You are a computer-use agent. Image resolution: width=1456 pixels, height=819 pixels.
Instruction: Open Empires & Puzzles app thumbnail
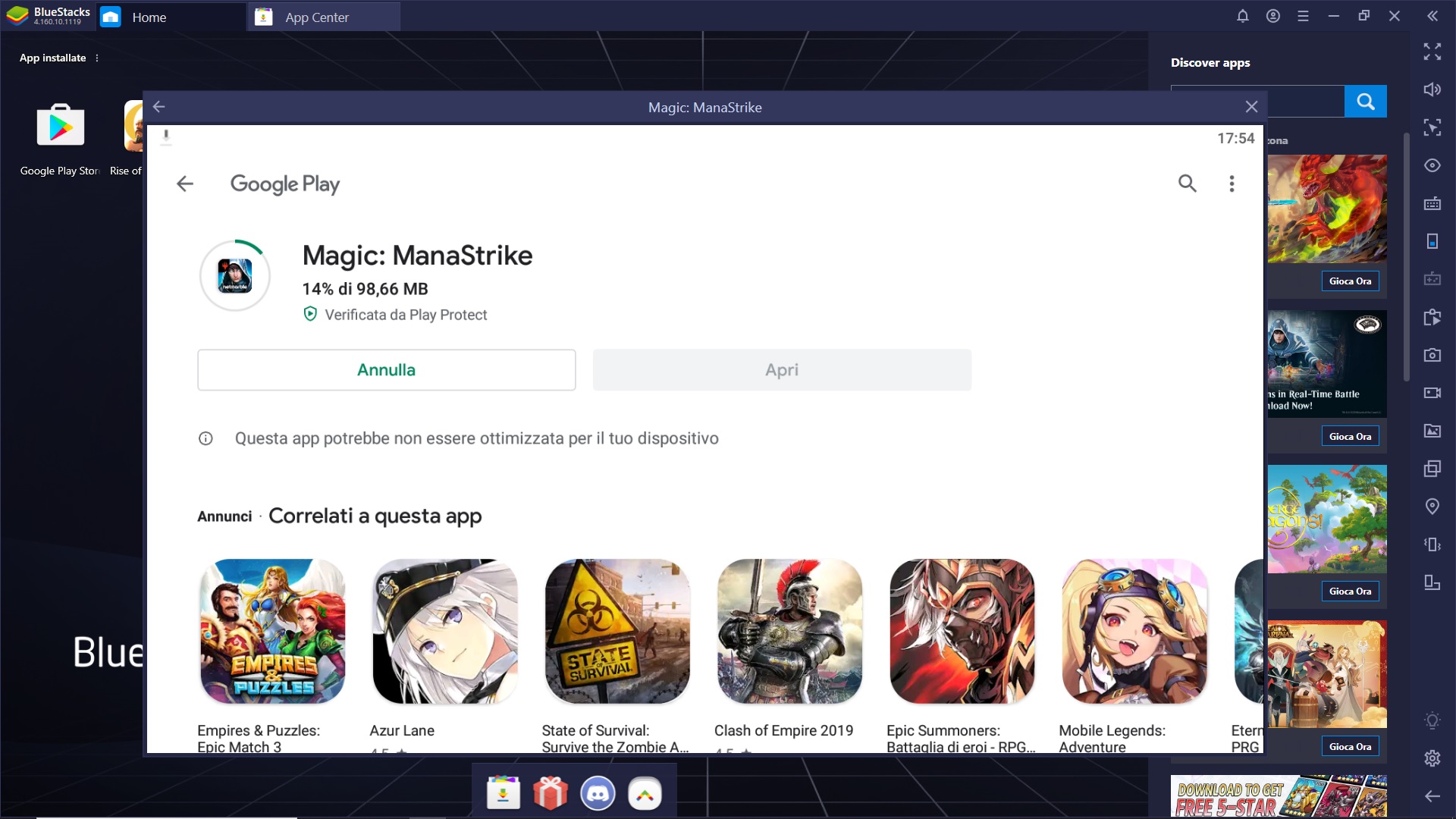pos(272,632)
